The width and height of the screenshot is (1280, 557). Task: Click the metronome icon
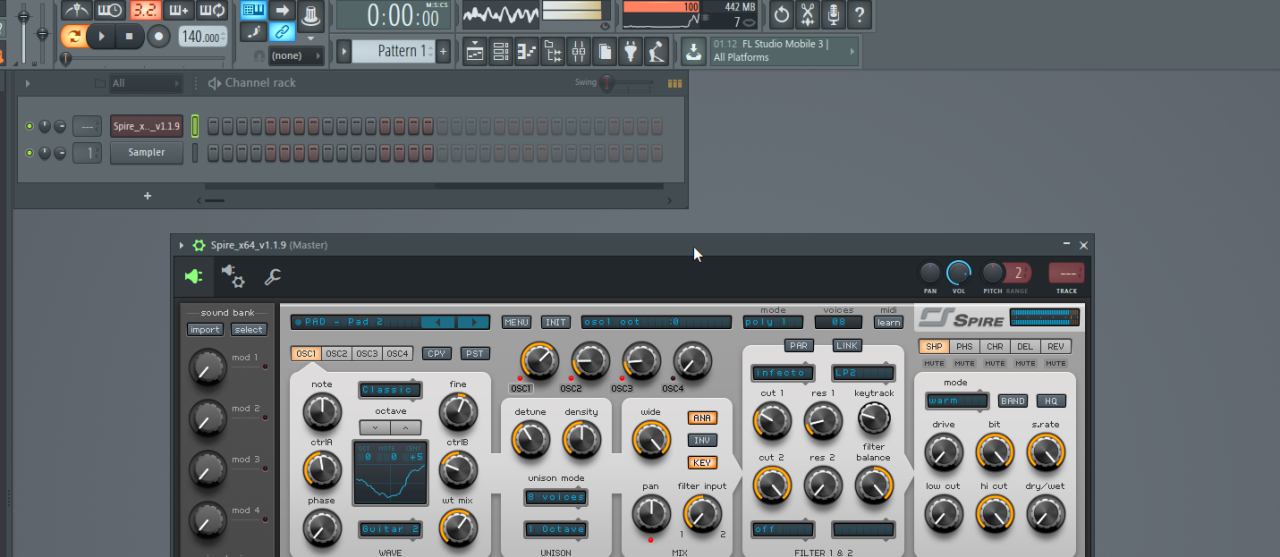point(77,11)
